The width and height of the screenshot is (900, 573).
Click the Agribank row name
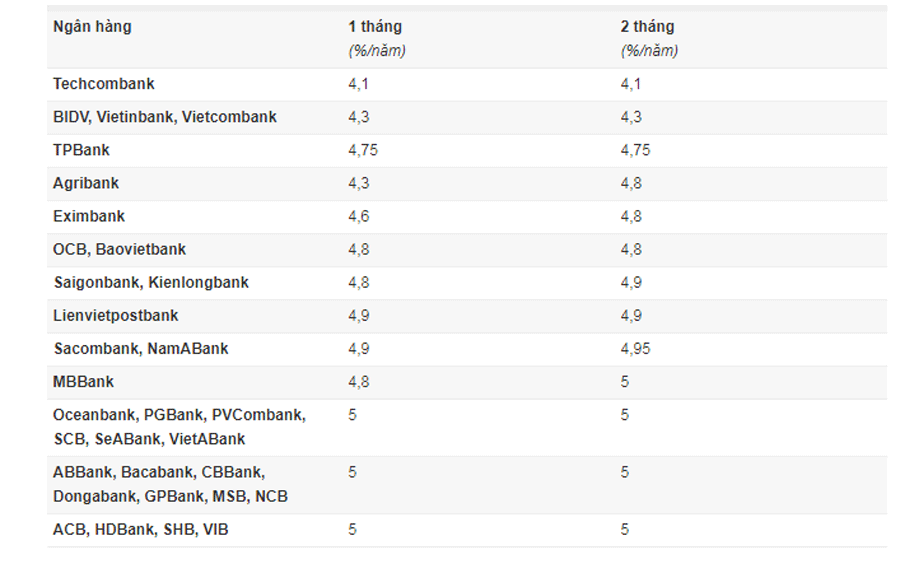(86, 183)
